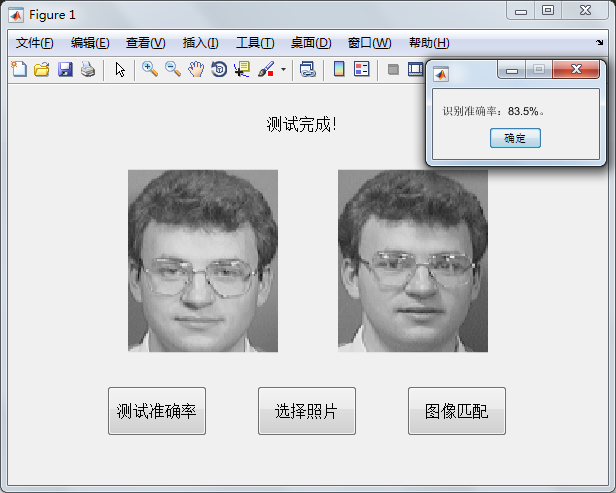Click the 图像匹配 button
The width and height of the screenshot is (616, 493).
tap(457, 411)
